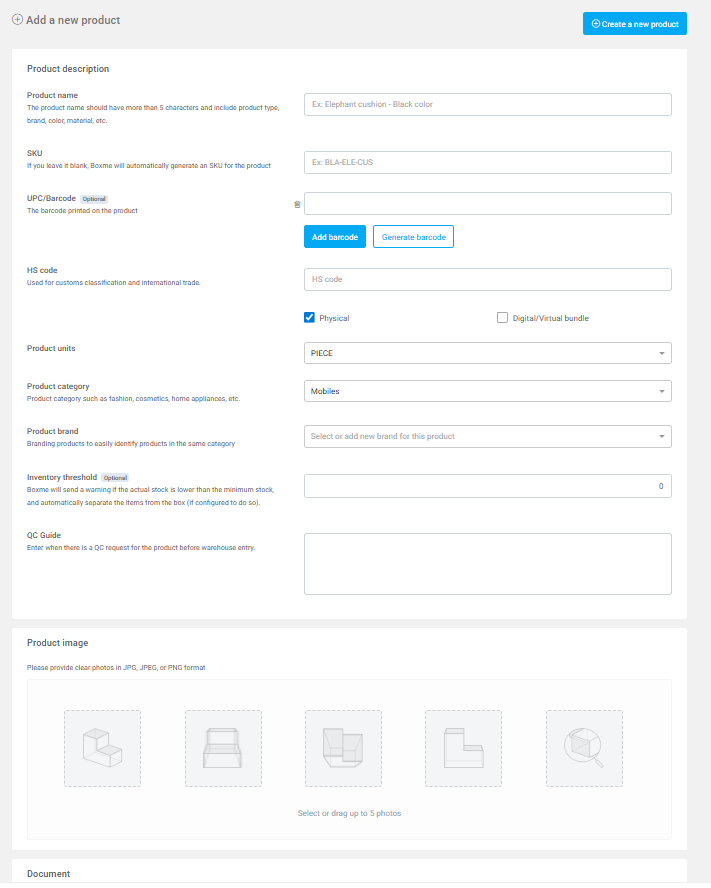Click the fourth product photo upload slot
The height and width of the screenshot is (888, 711).
[463, 748]
